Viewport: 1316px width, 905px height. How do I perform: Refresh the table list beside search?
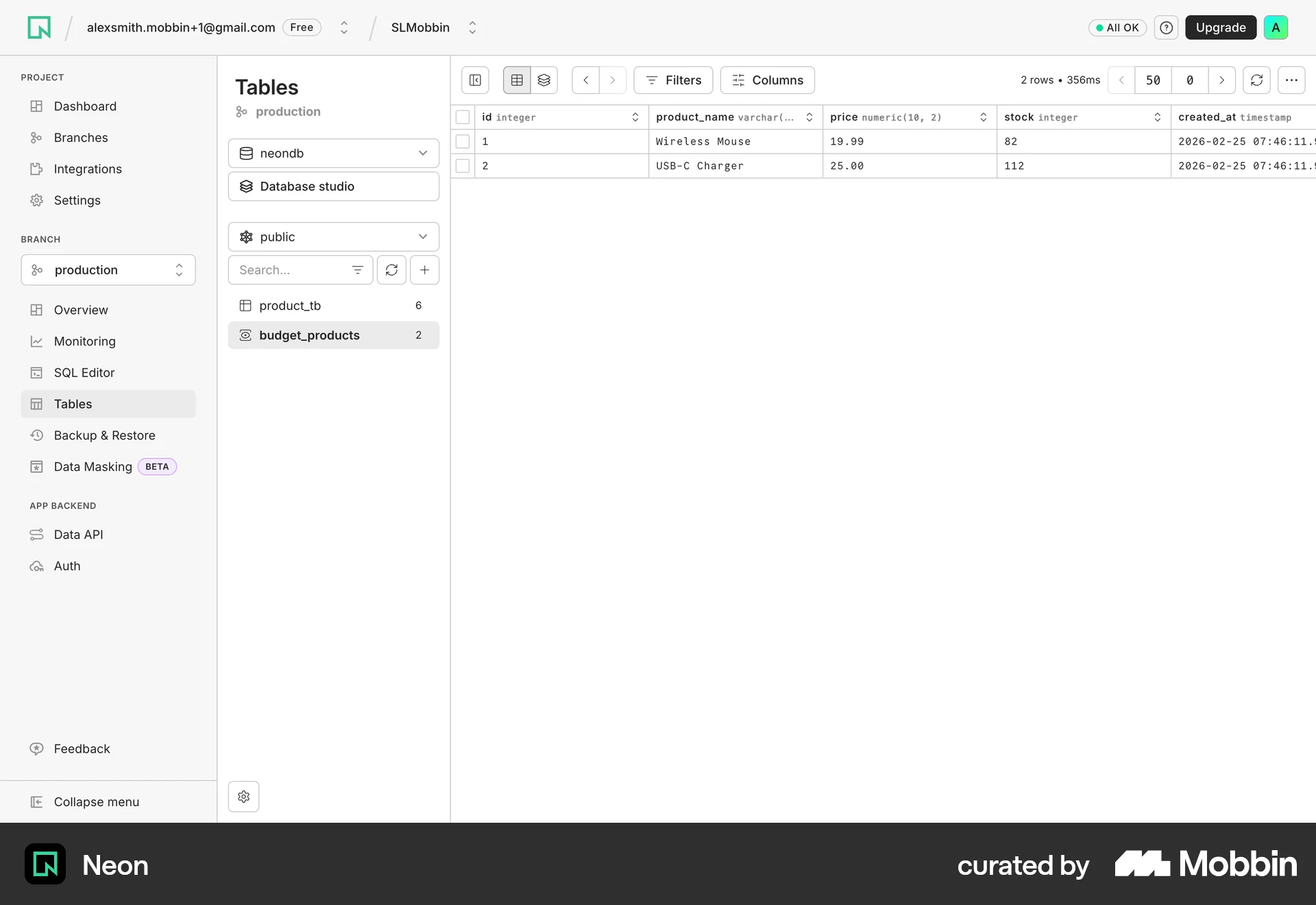[x=391, y=270]
